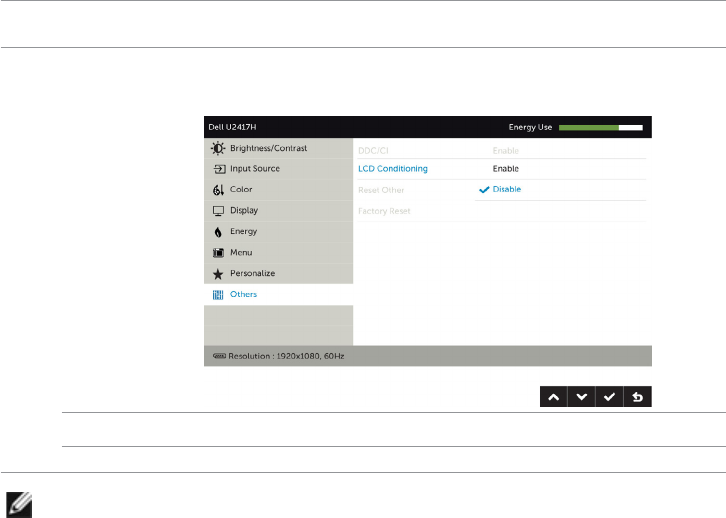The image size is (726, 518).
Task: Click the up arrow navigation button
Action: [553, 397]
